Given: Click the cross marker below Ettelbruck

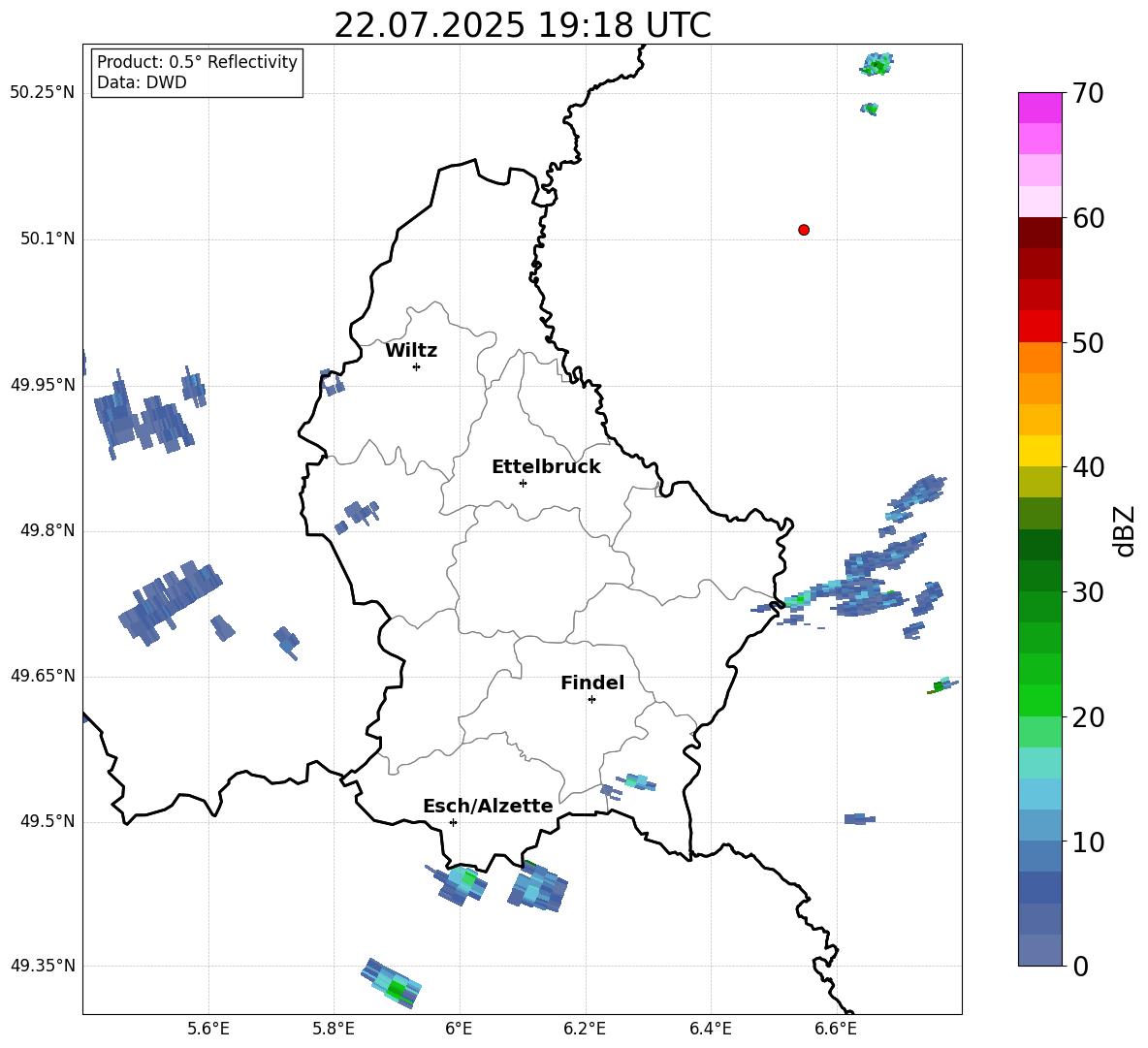Looking at the screenshot, I should coord(523,483).
